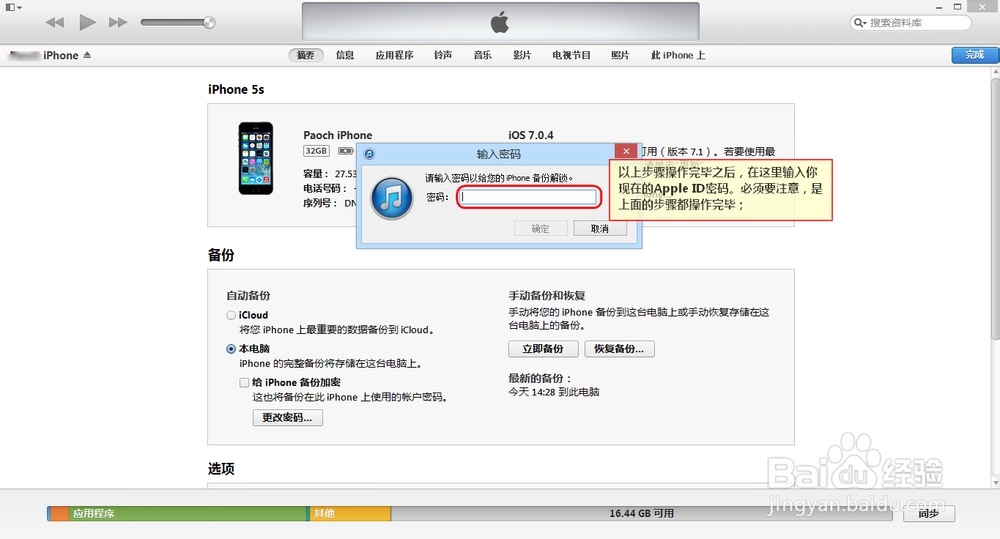Image resolution: width=1000 pixels, height=539 pixels.
Task: Click the 恢复备份... button
Action: pos(619,349)
